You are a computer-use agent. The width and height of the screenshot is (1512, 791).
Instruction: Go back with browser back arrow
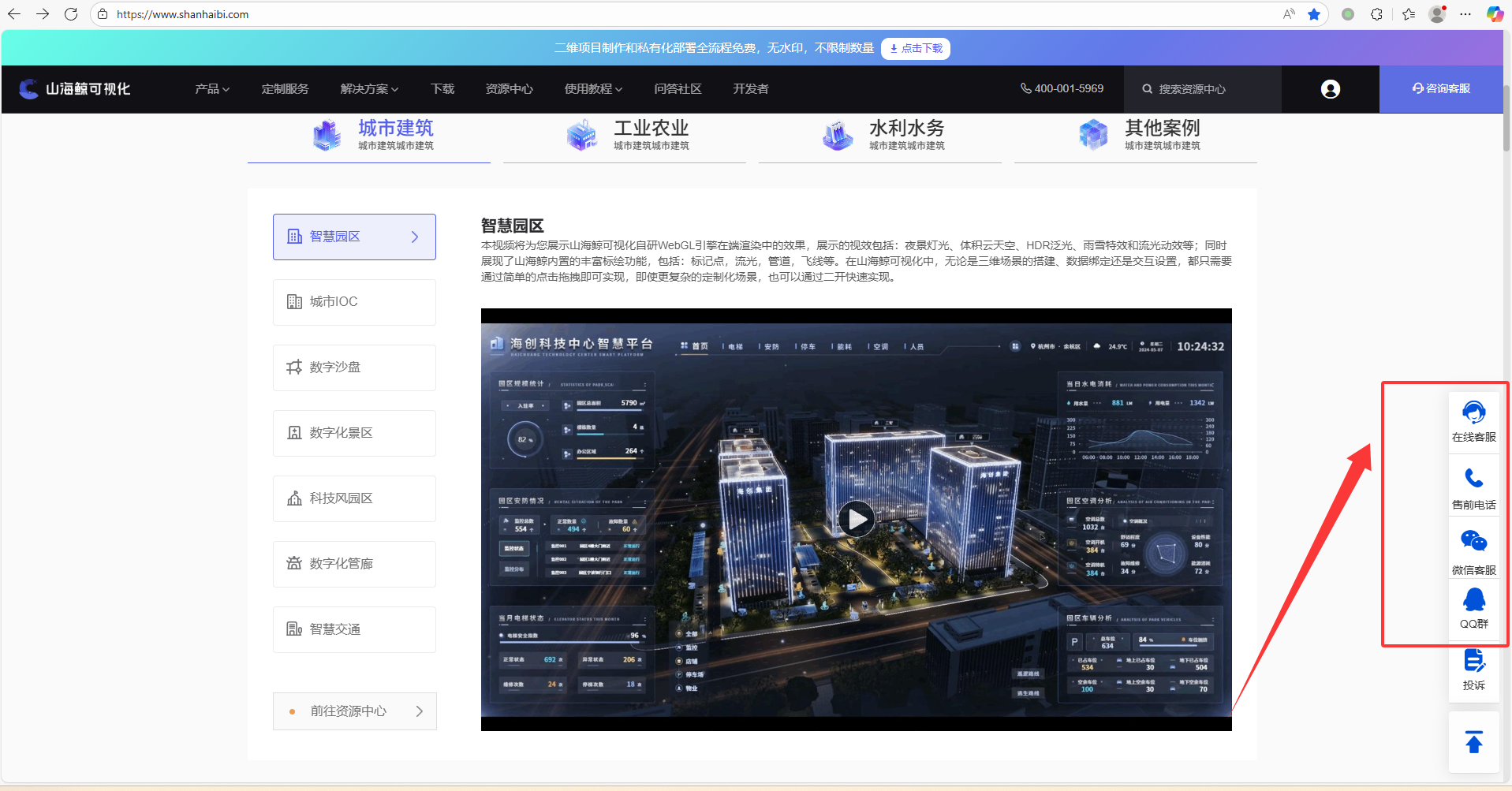[x=14, y=14]
